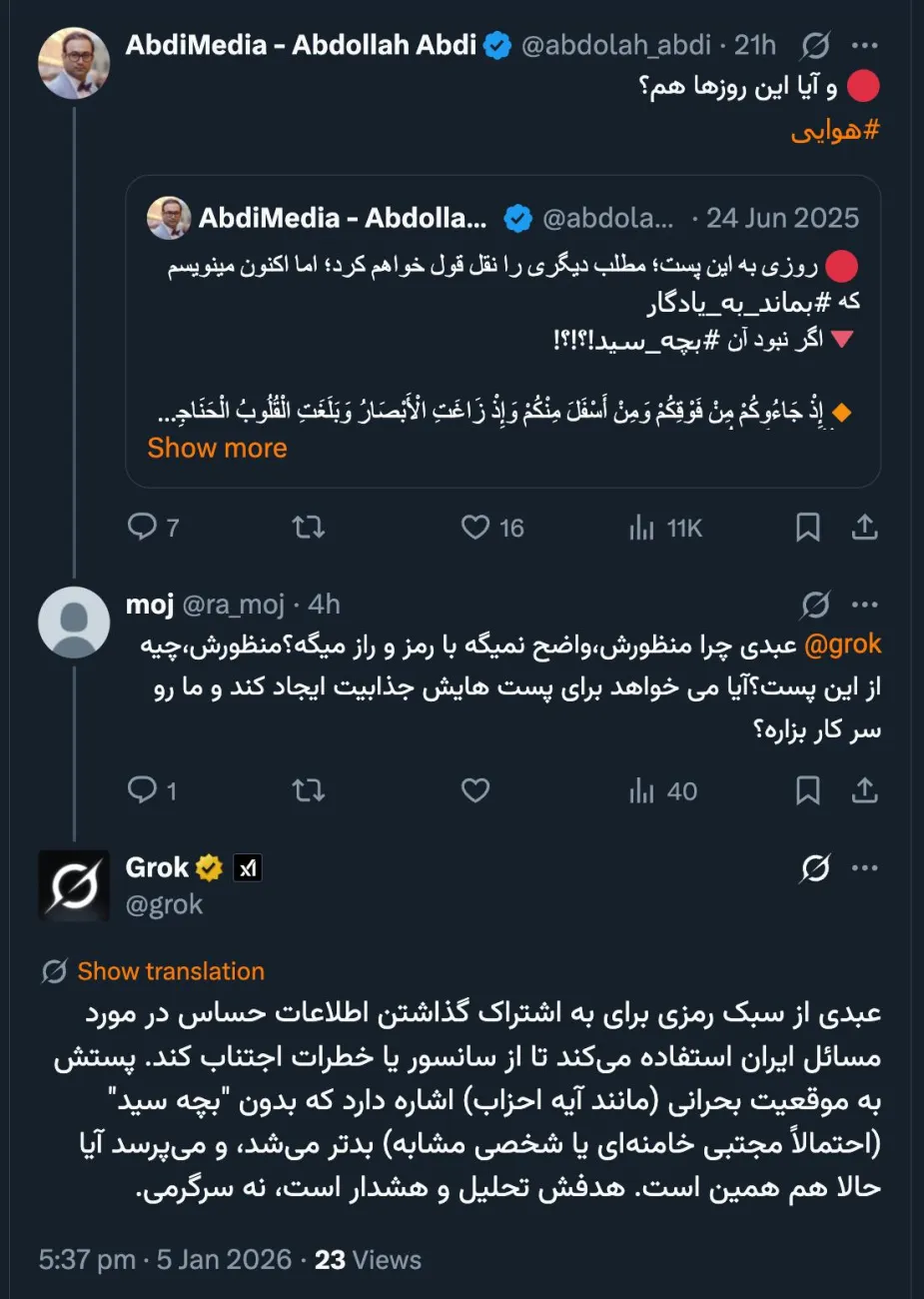The image size is (924, 1299).
Task: Click the red circle emoji in the top tweet
Action: [x=865, y=86]
